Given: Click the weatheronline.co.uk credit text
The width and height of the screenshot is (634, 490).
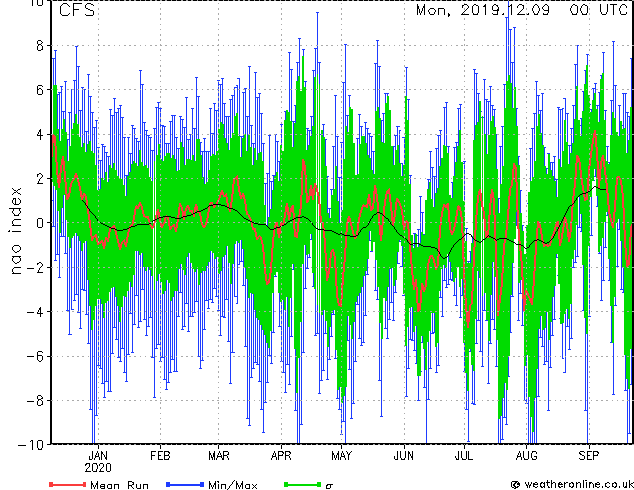Looking at the screenshot, I should 577,484.
